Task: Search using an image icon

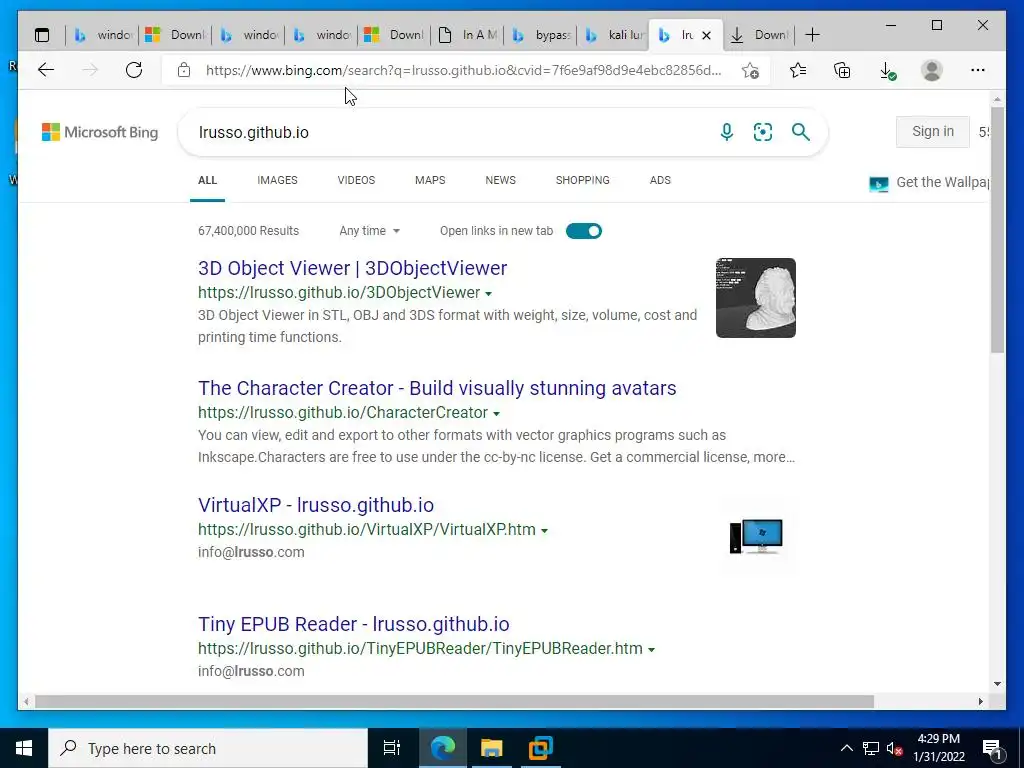Action: click(x=763, y=132)
